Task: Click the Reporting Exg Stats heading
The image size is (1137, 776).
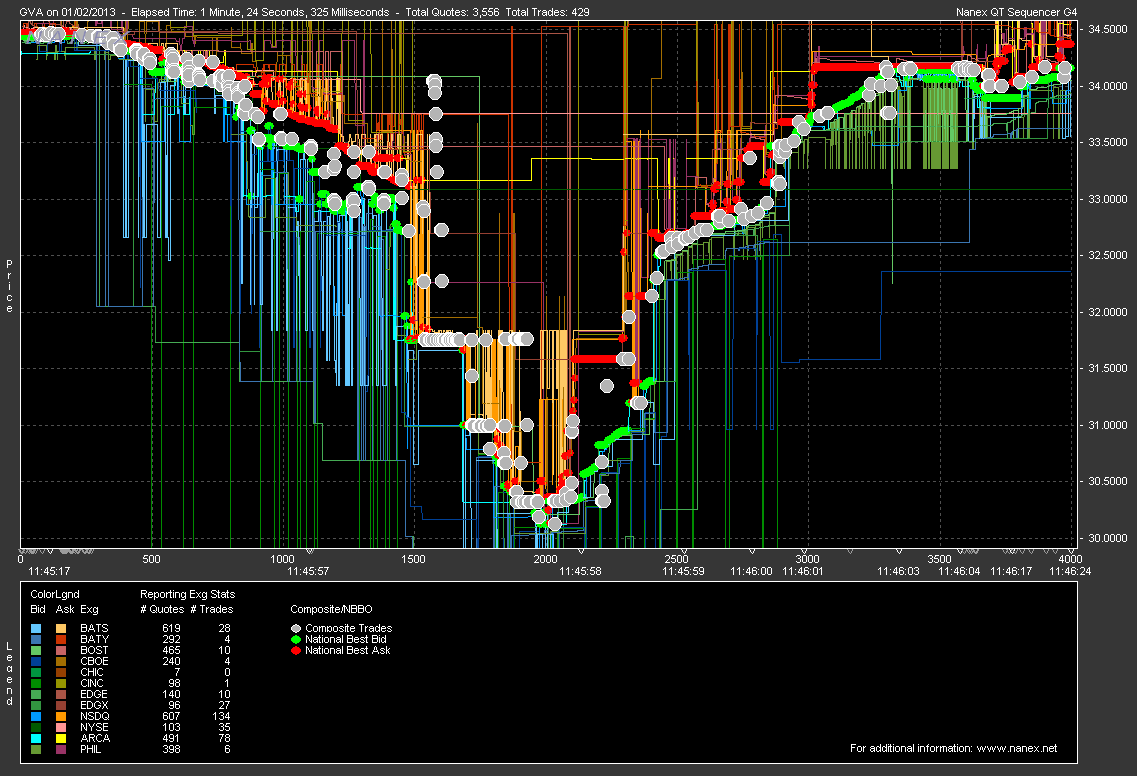Action: click(x=188, y=595)
